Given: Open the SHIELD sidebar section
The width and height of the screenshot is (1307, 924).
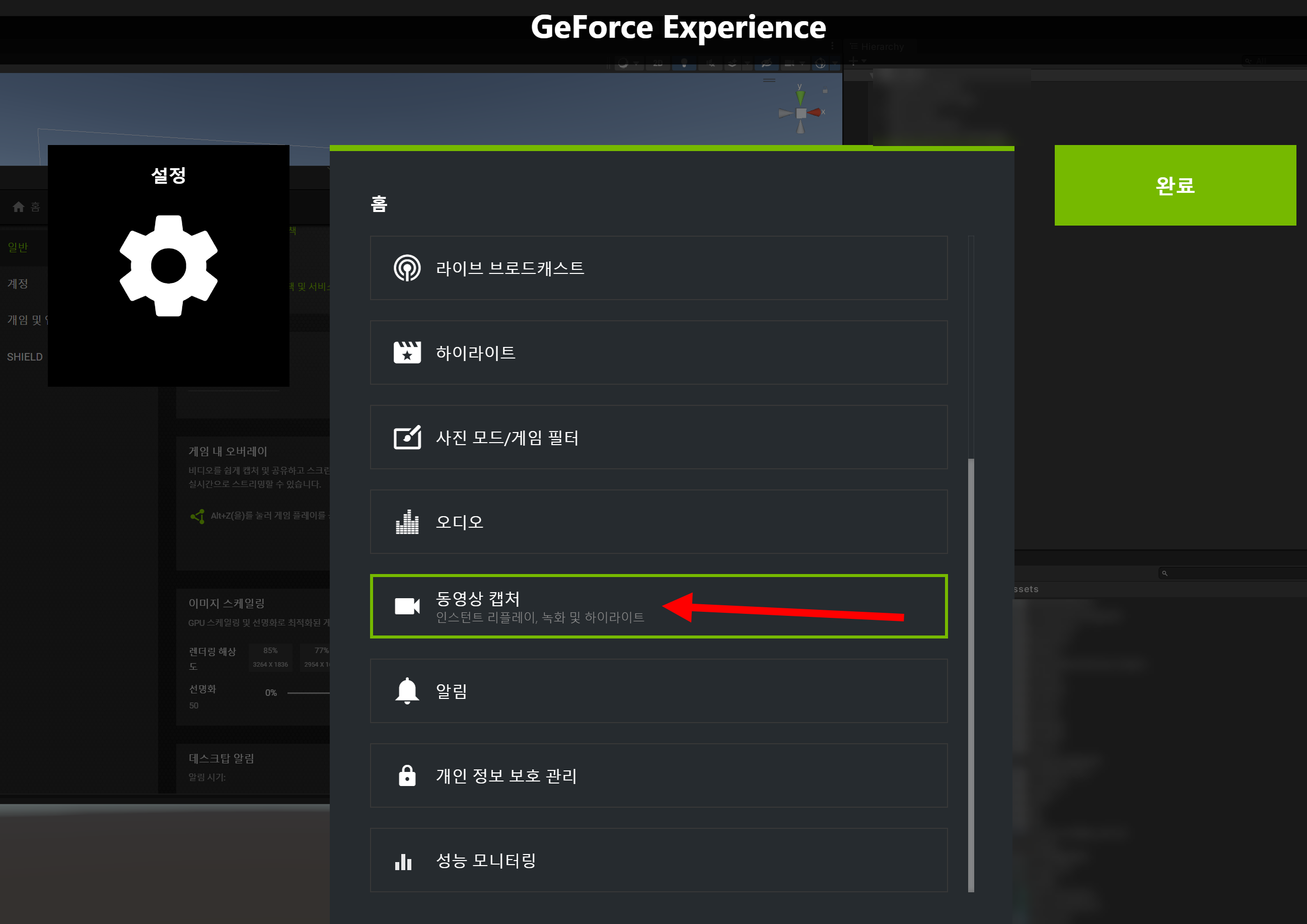Looking at the screenshot, I should (25, 357).
